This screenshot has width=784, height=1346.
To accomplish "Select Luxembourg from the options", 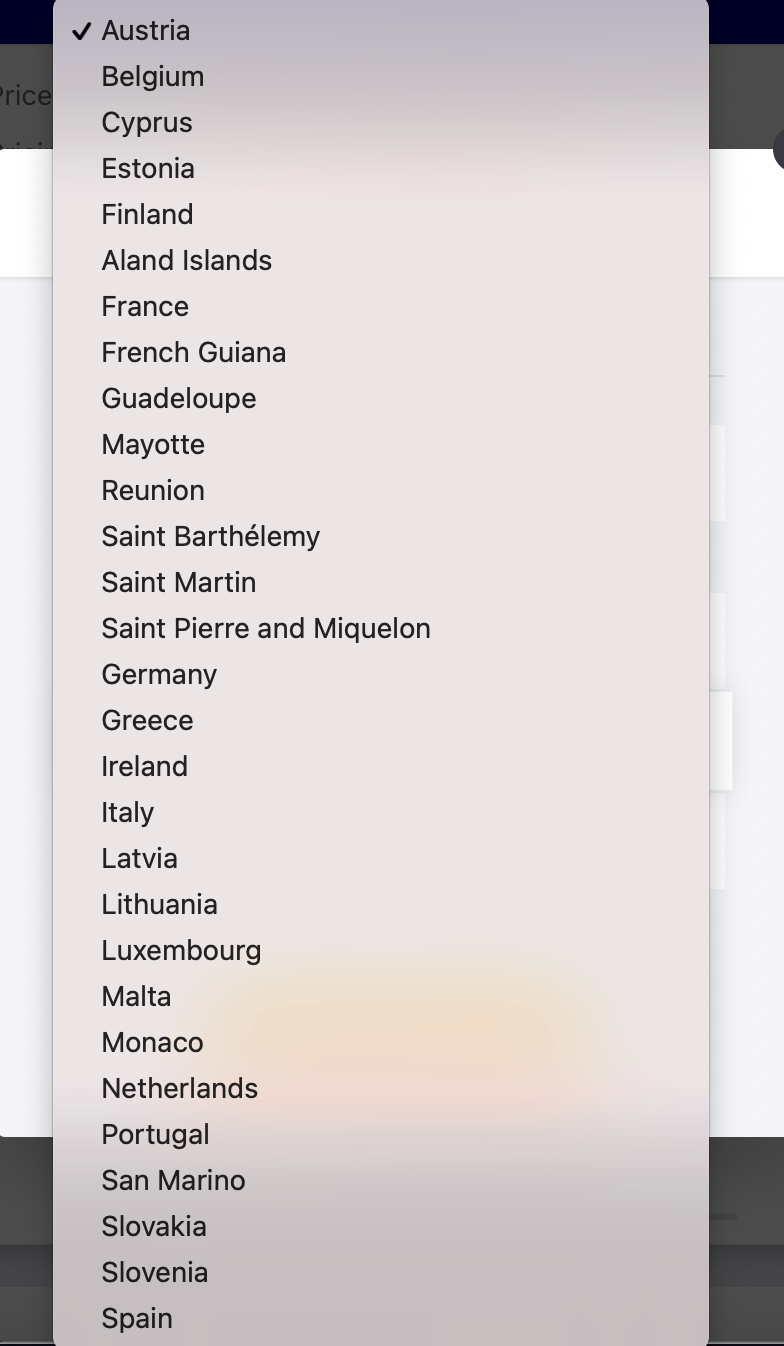I will tap(181, 951).
